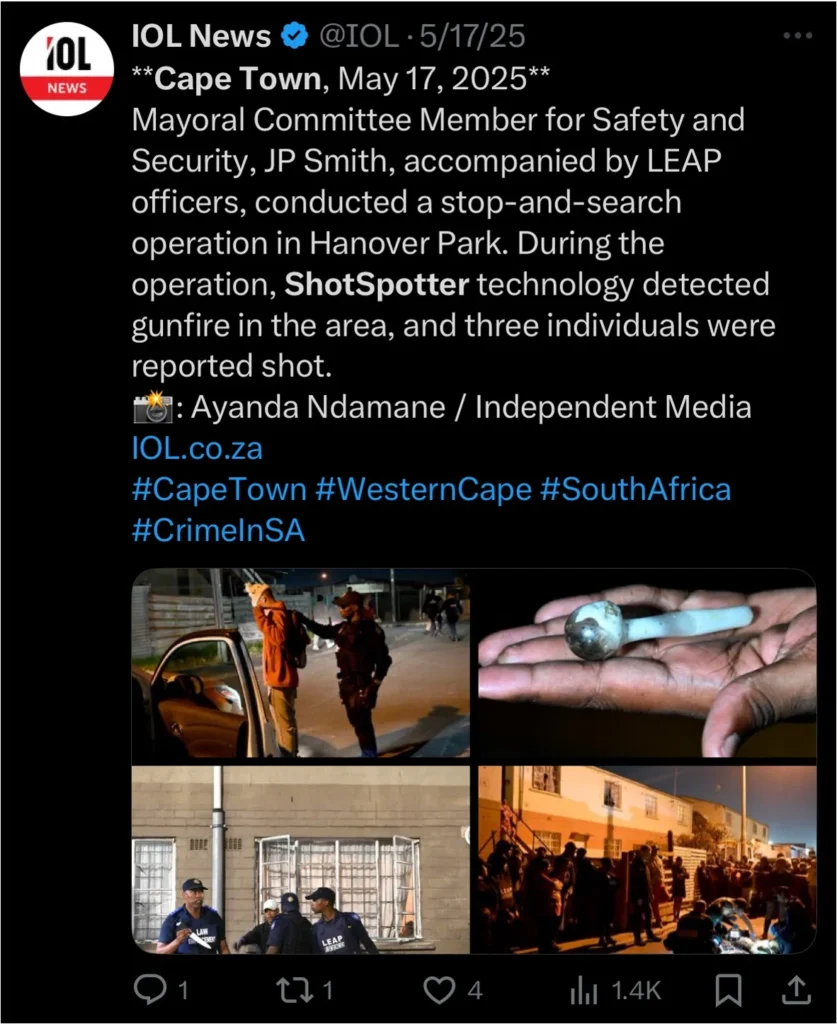Image resolution: width=837 pixels, height=1024 pixels.
Task: View post analytics bar chart icon
Action: (583, 990)
